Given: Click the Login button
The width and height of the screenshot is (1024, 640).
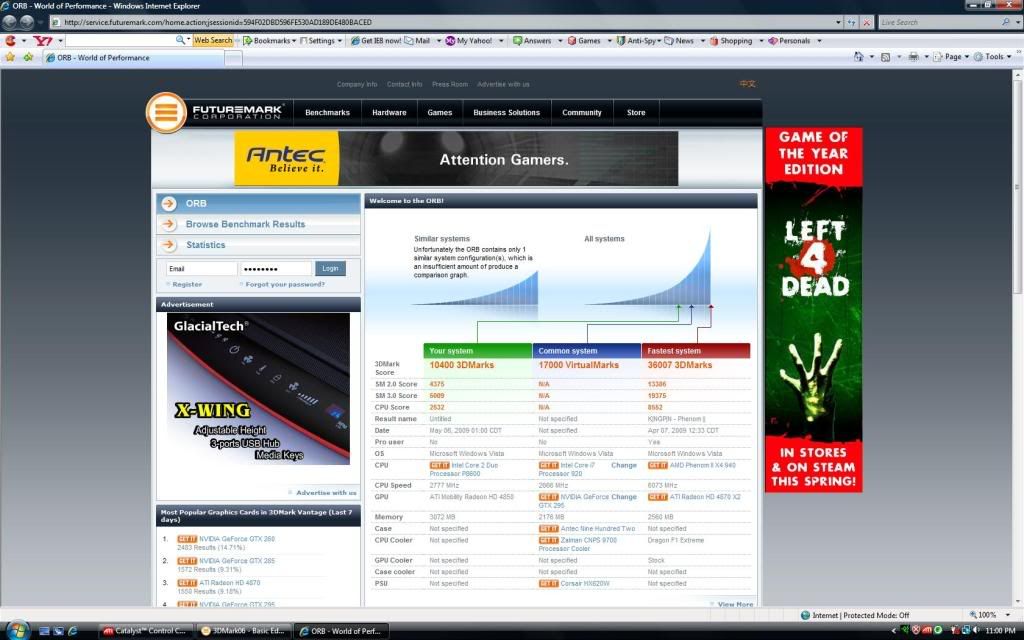Looking at the screenshot, I should [330, 268].
